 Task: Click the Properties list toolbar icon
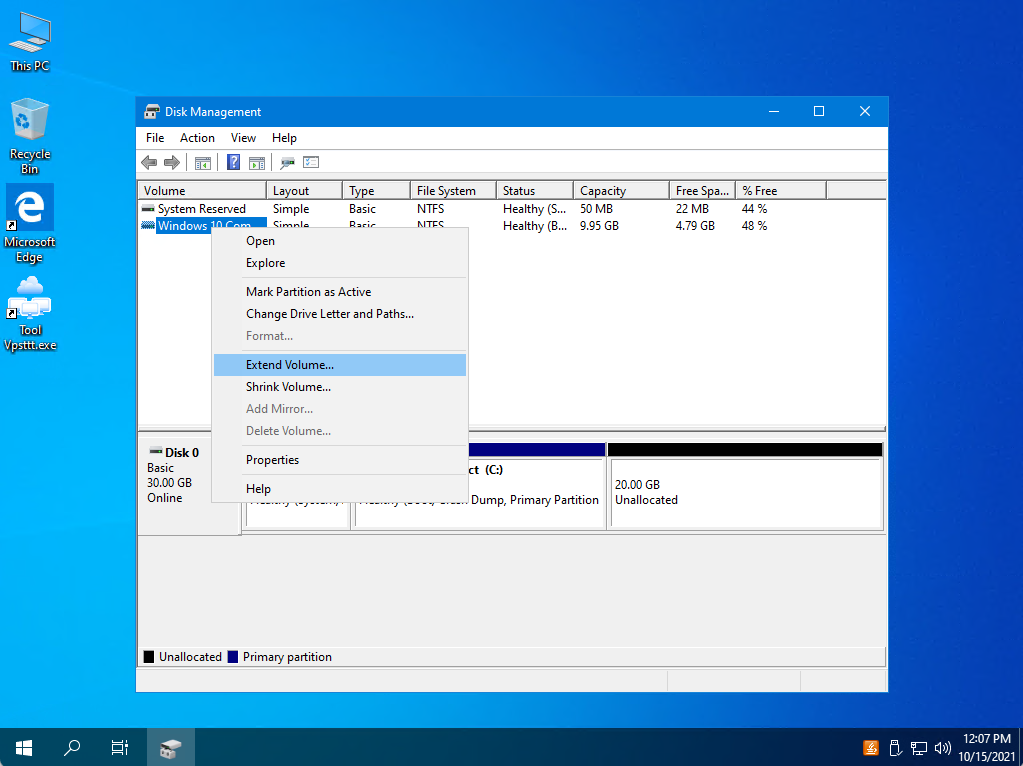click(x=311, y=162)
